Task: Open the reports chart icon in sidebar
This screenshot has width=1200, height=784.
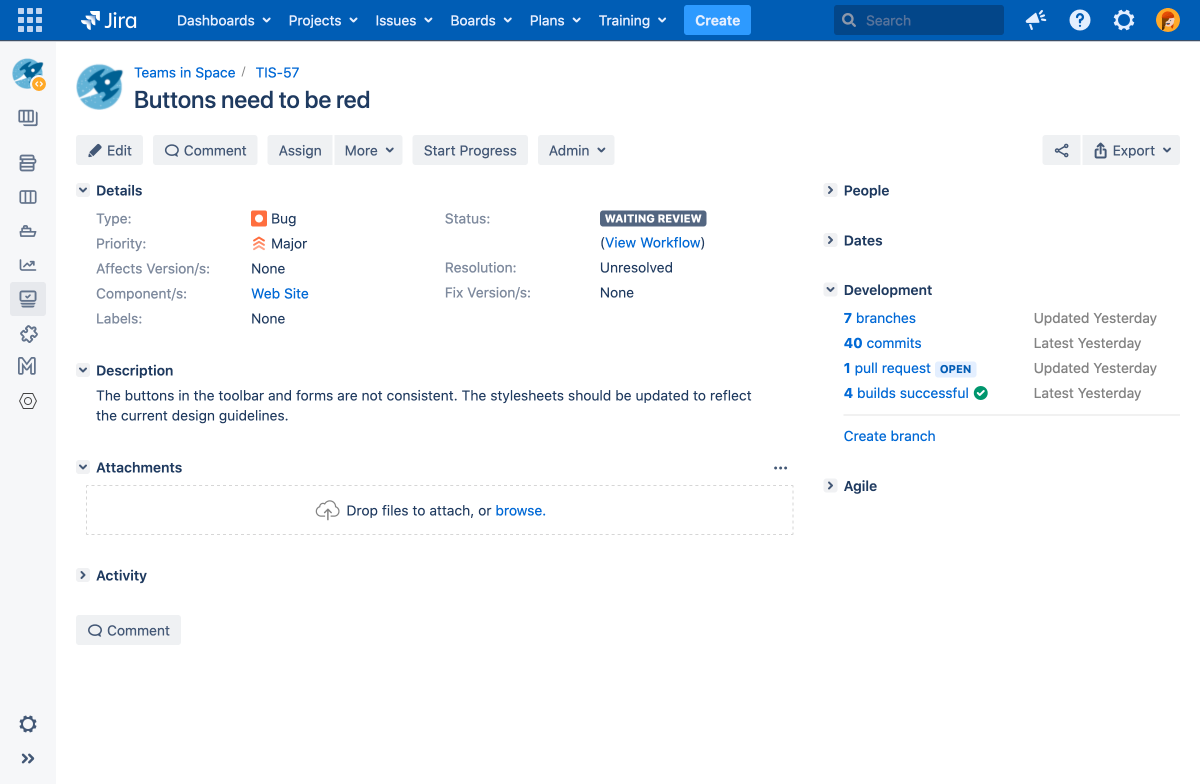Action: (x=28, y=265)
